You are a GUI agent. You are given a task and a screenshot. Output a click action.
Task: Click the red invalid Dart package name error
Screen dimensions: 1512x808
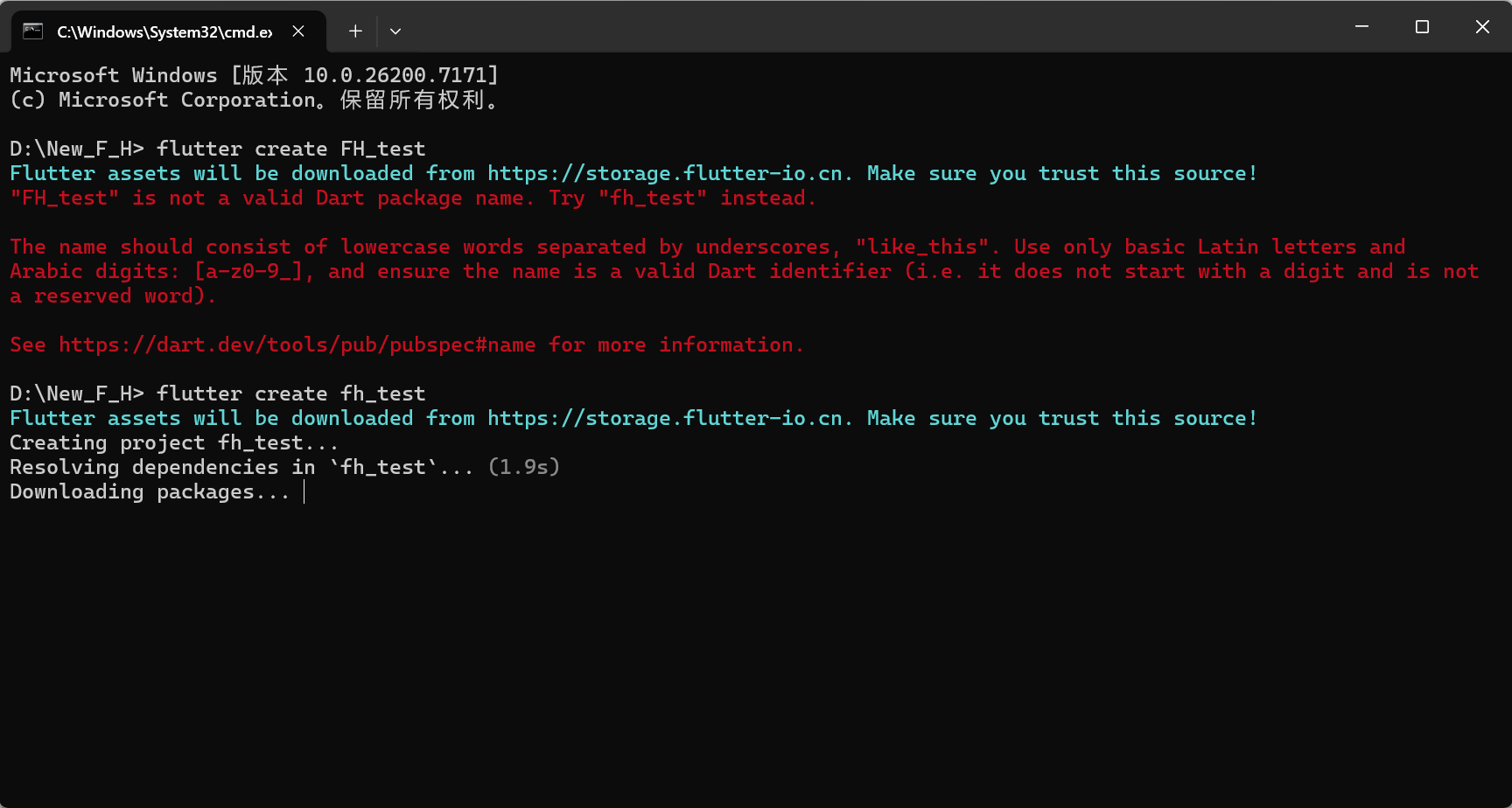(413, 198)
